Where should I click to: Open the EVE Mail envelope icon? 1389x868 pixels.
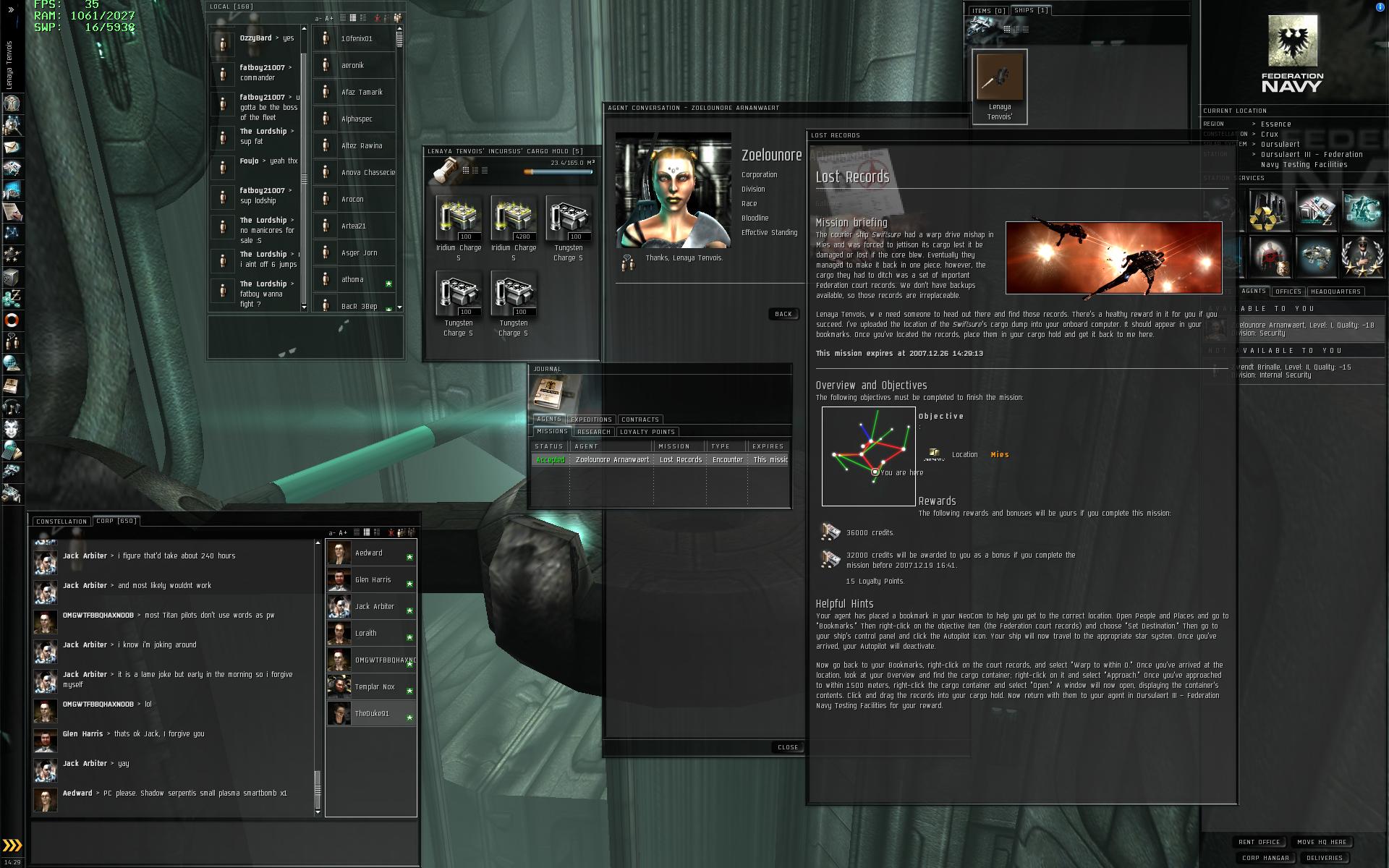(x=12, y=146)
